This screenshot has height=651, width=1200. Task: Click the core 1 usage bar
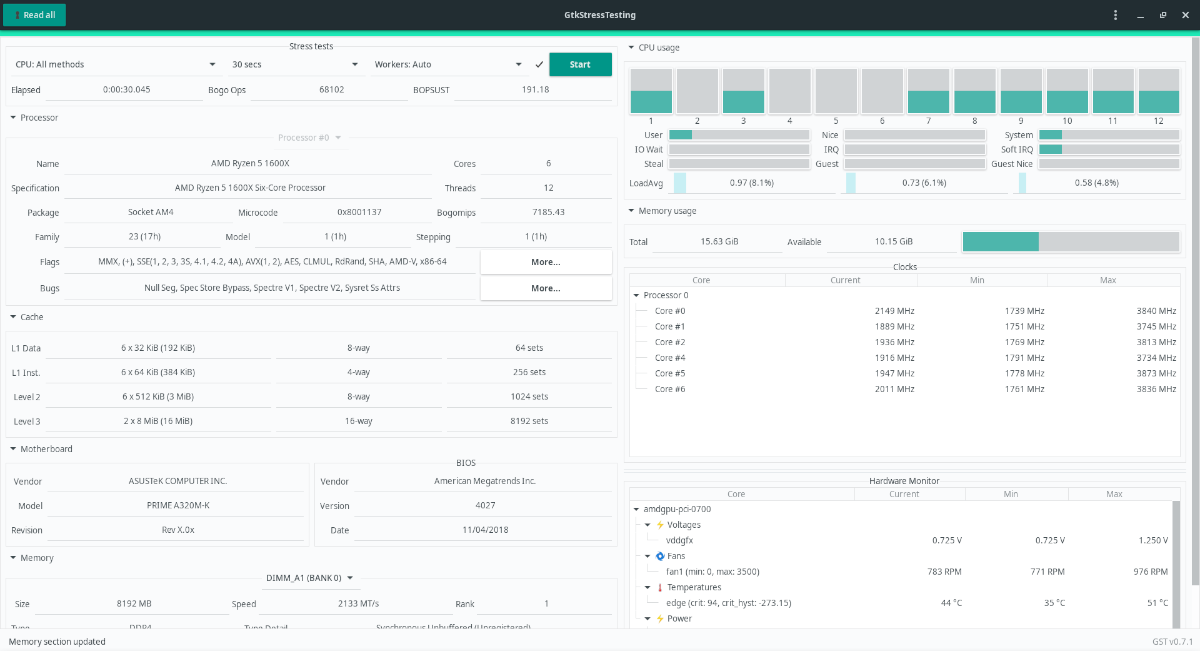click(x=651, y=91)
